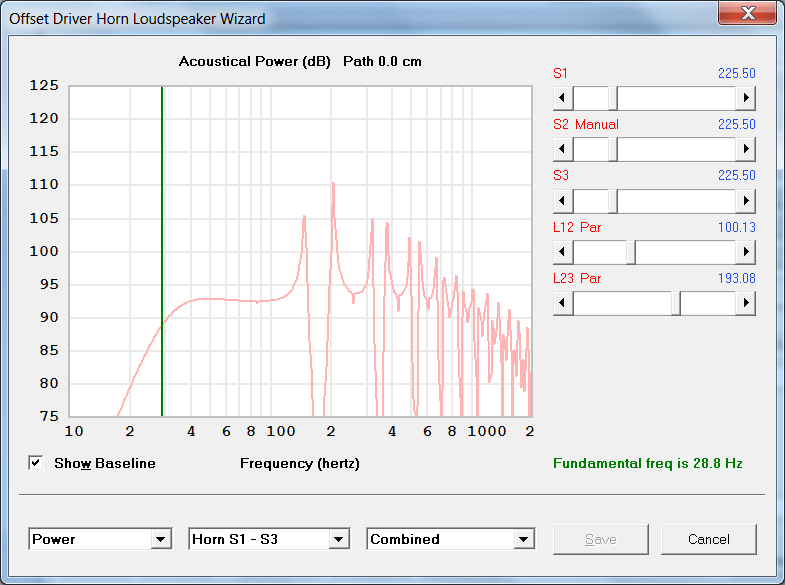Click the L12 Par slider right arrow

[745, 252]
